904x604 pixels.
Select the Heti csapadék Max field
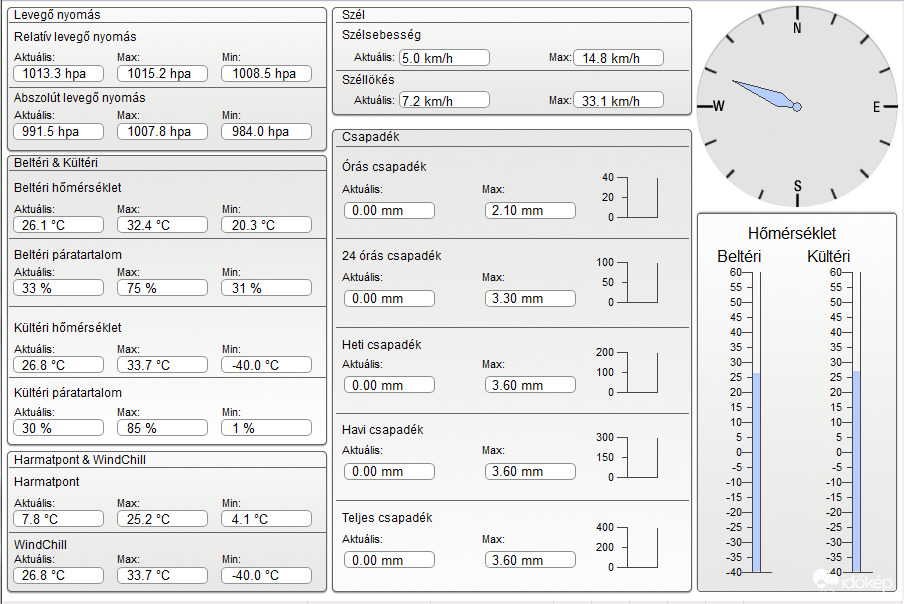(x=530, y=385)
